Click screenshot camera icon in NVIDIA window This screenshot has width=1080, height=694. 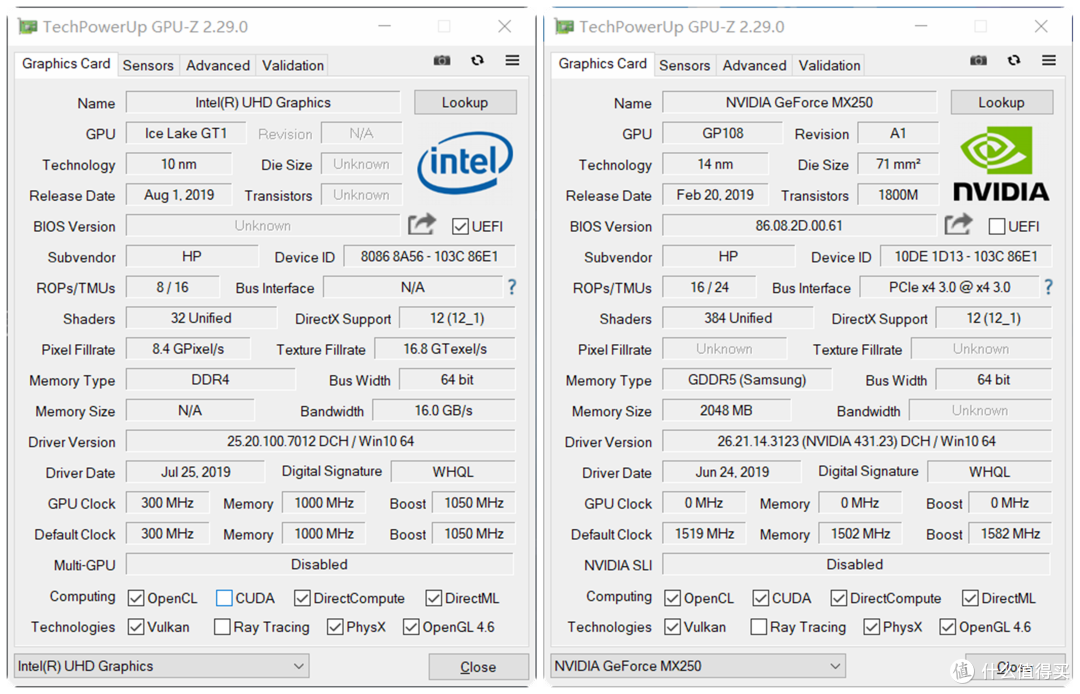click(978, 61)
